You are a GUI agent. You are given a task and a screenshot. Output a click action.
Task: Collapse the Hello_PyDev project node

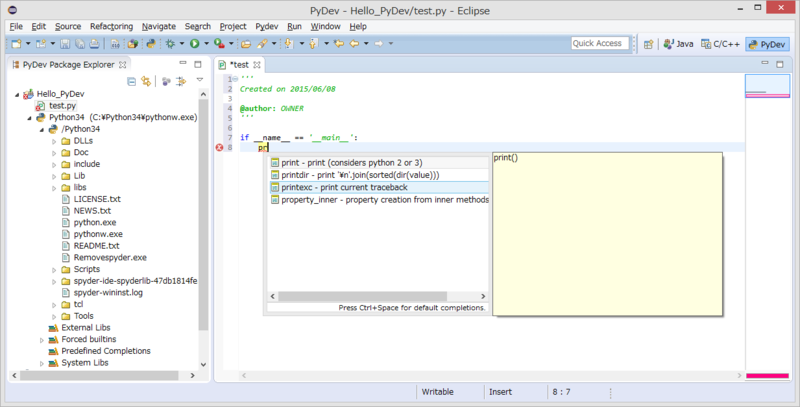(x=17, y=94)
